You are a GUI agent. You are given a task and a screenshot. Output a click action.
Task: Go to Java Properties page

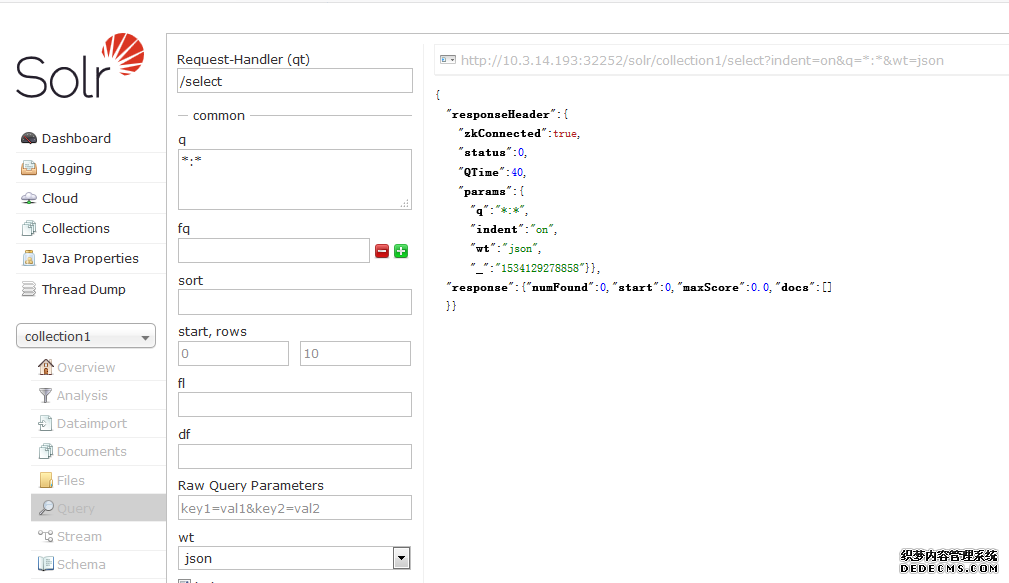pyautogui.click(x=89, y=259)
